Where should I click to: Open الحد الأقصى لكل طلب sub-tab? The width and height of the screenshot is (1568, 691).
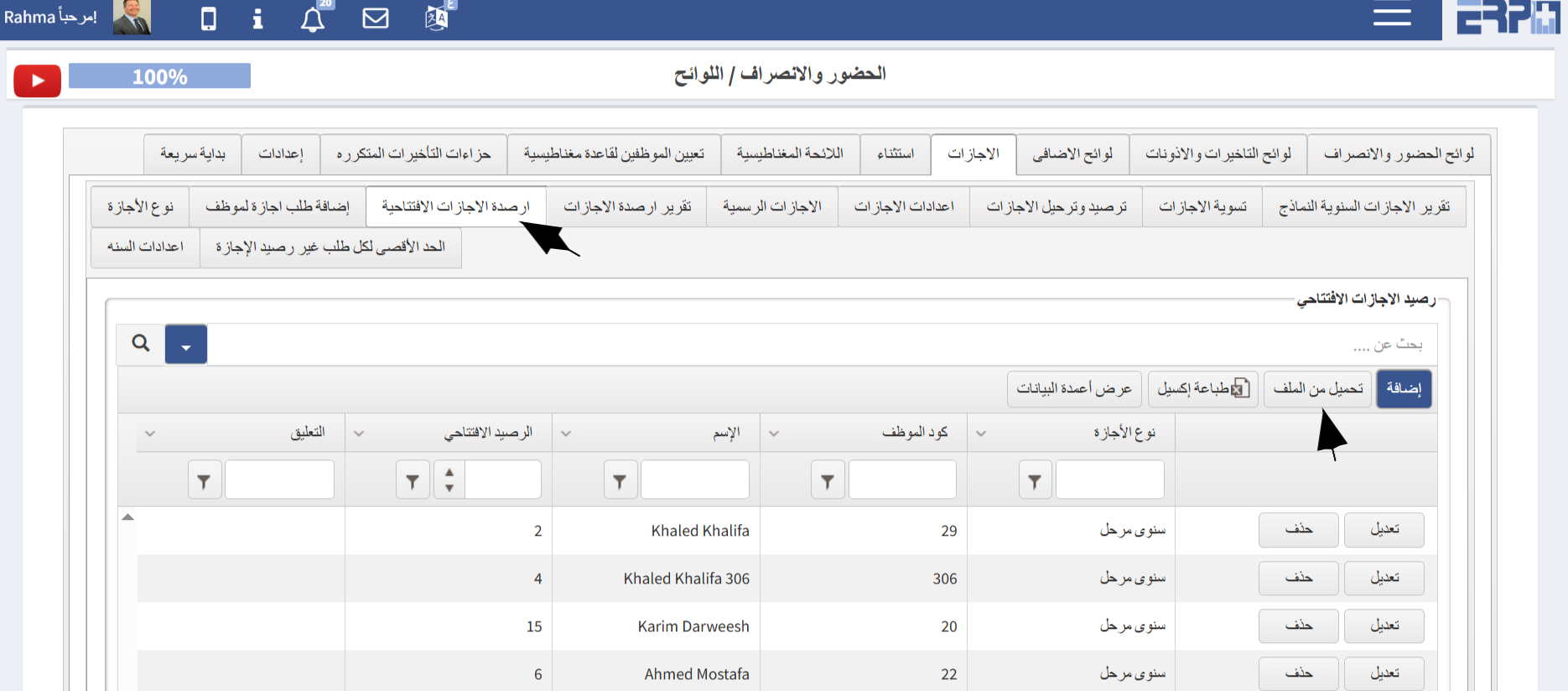[x=330, y=247]
